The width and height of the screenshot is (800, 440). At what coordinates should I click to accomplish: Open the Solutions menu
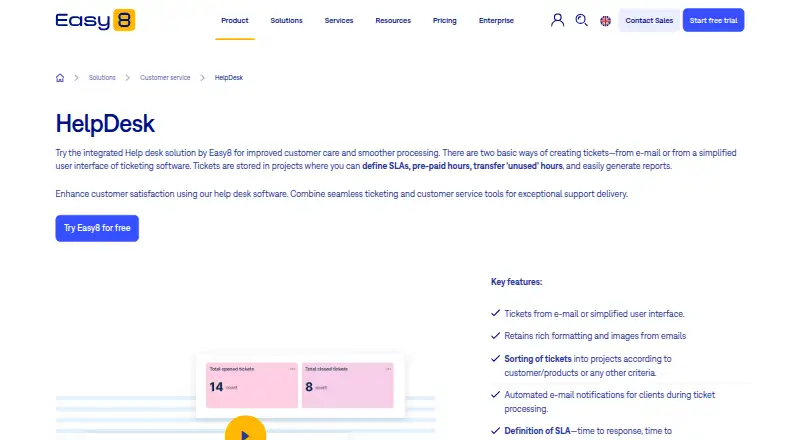(286, 20)
